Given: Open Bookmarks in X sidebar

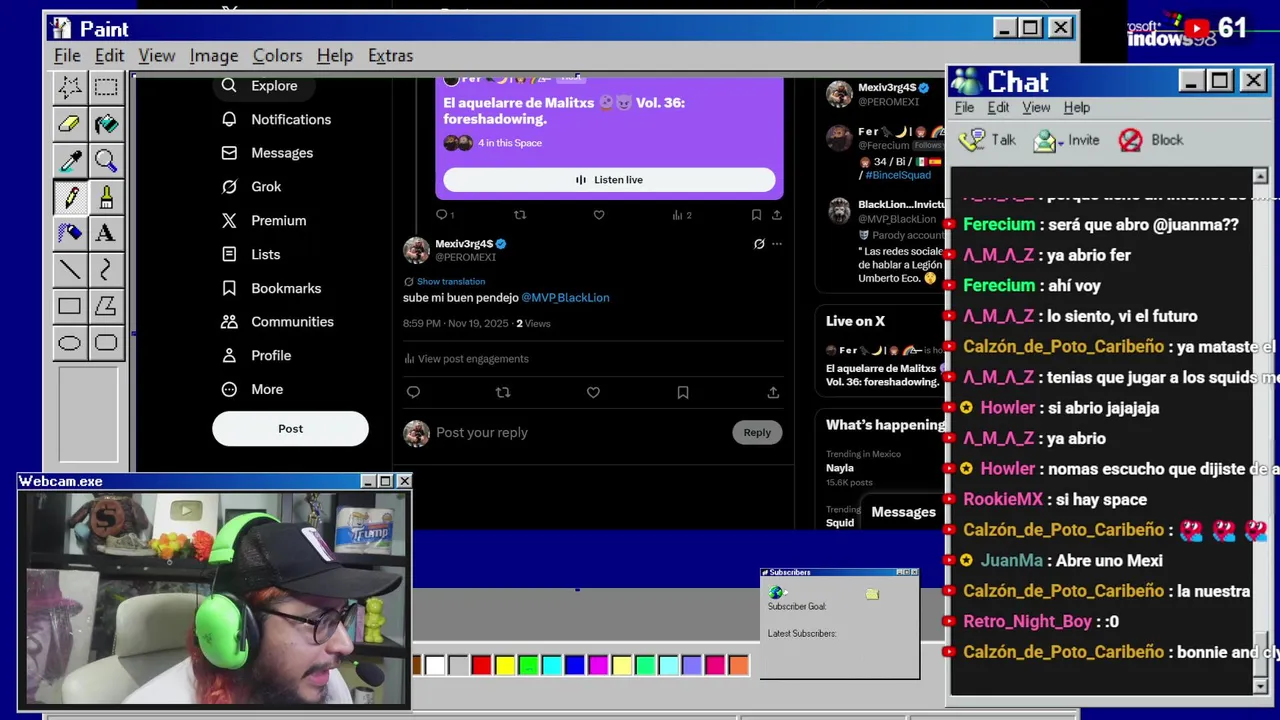Looking at the screenshot, I should pos(271,288).
